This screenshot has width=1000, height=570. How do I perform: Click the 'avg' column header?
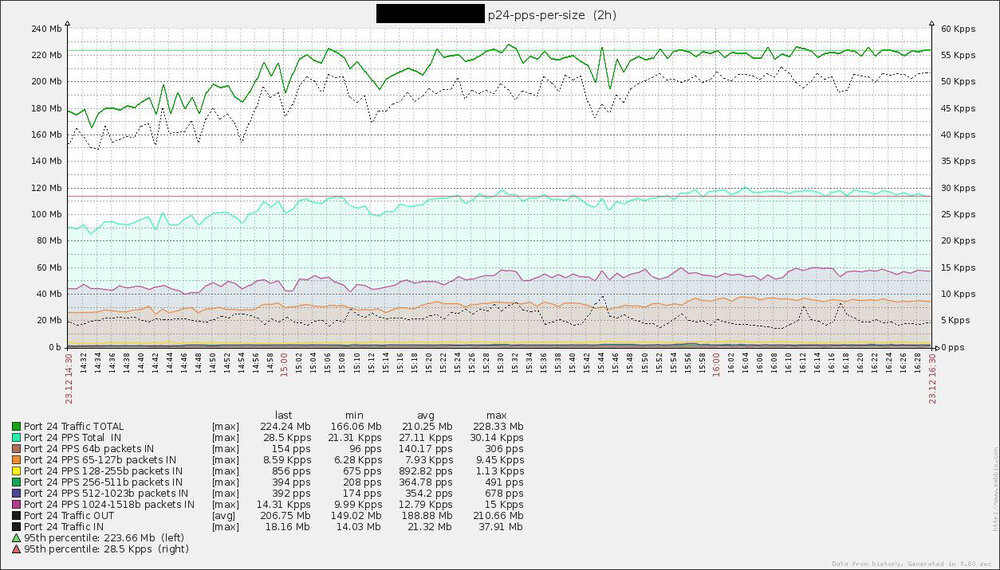(425, 415)
